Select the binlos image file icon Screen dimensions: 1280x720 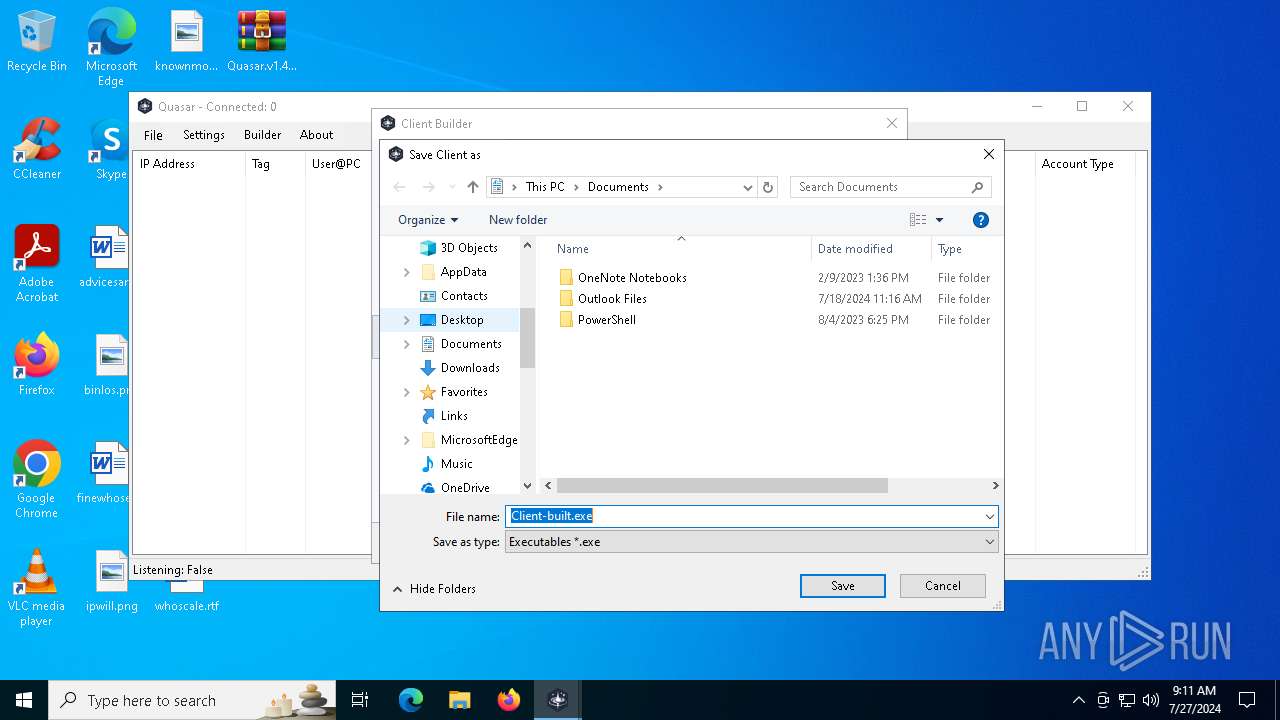coord(107,366)
